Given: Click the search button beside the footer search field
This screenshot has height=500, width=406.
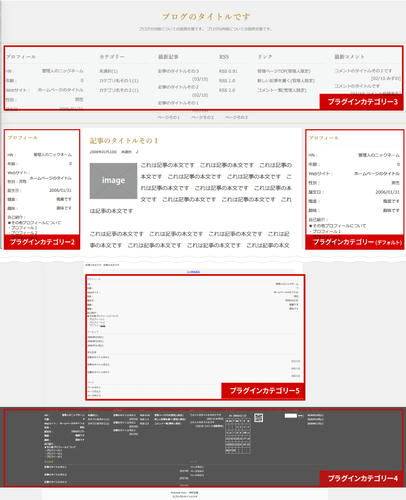Looking at the screenshot, I should (x=300, y=416).
